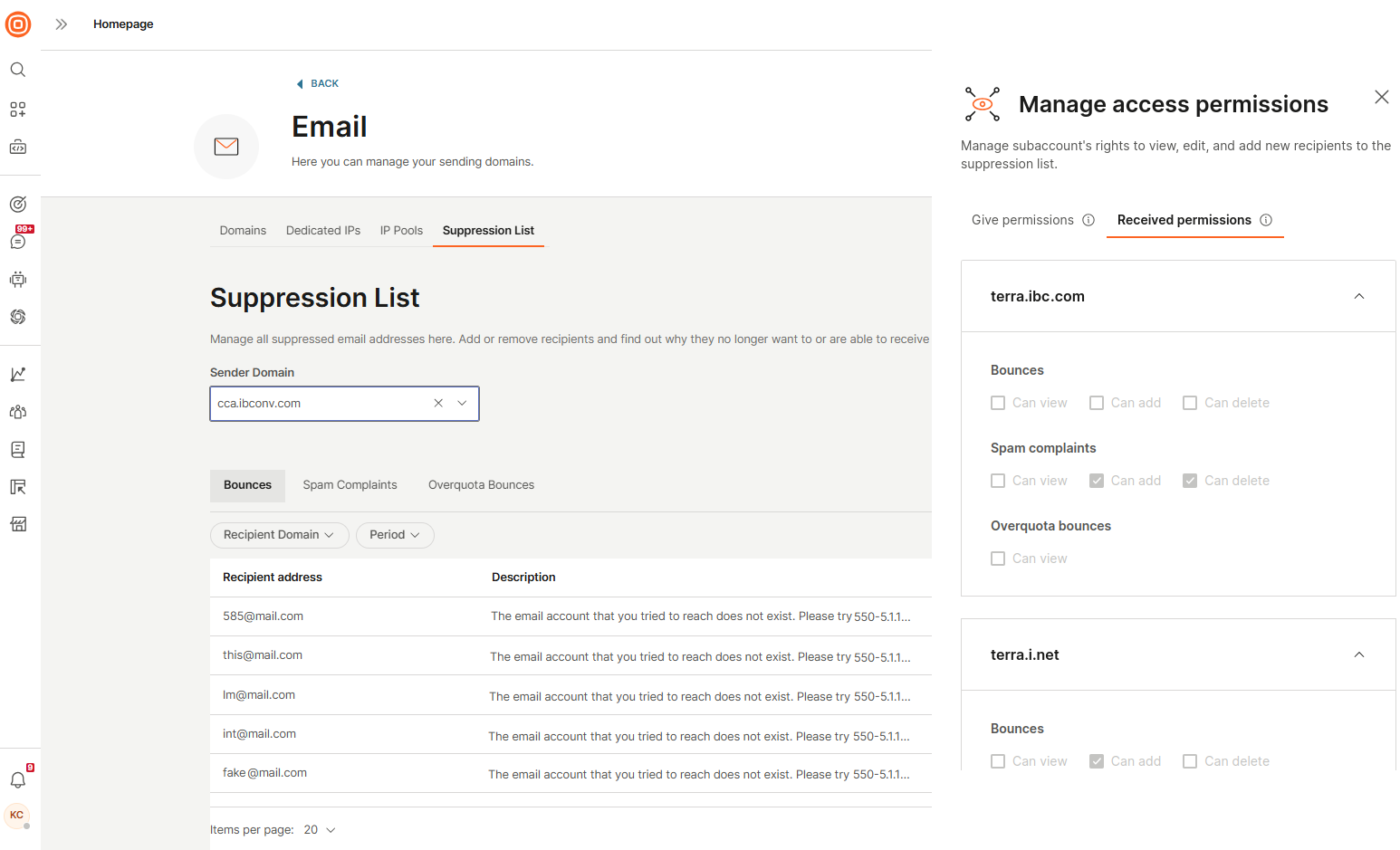
Task: Click the people audience icon in the sidebar
Action: pyautogui.click(x=18, y=411)
